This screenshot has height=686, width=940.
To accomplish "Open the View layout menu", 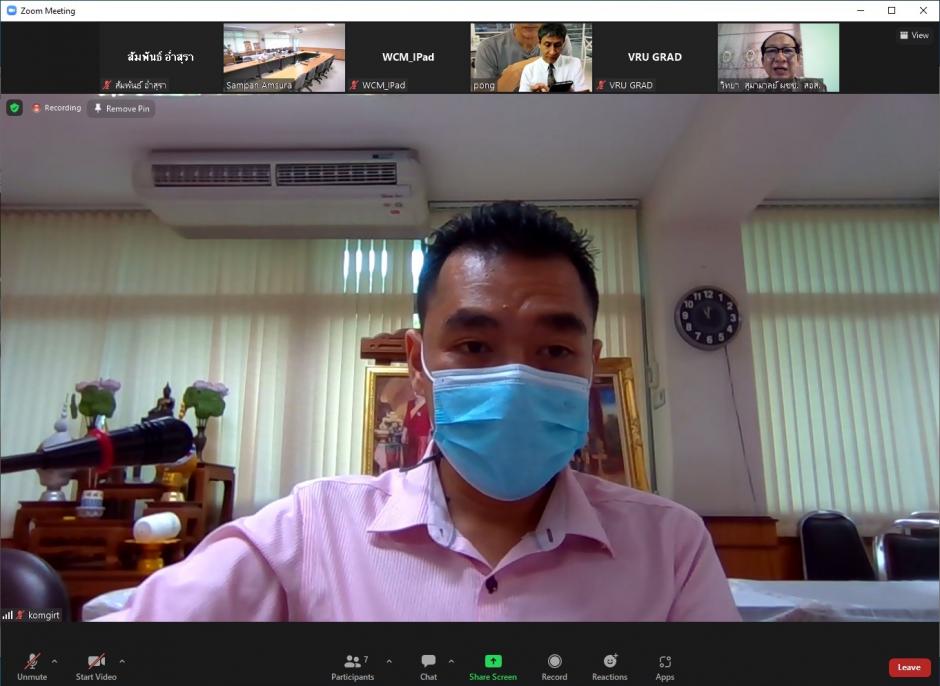I will click(914, 35).
